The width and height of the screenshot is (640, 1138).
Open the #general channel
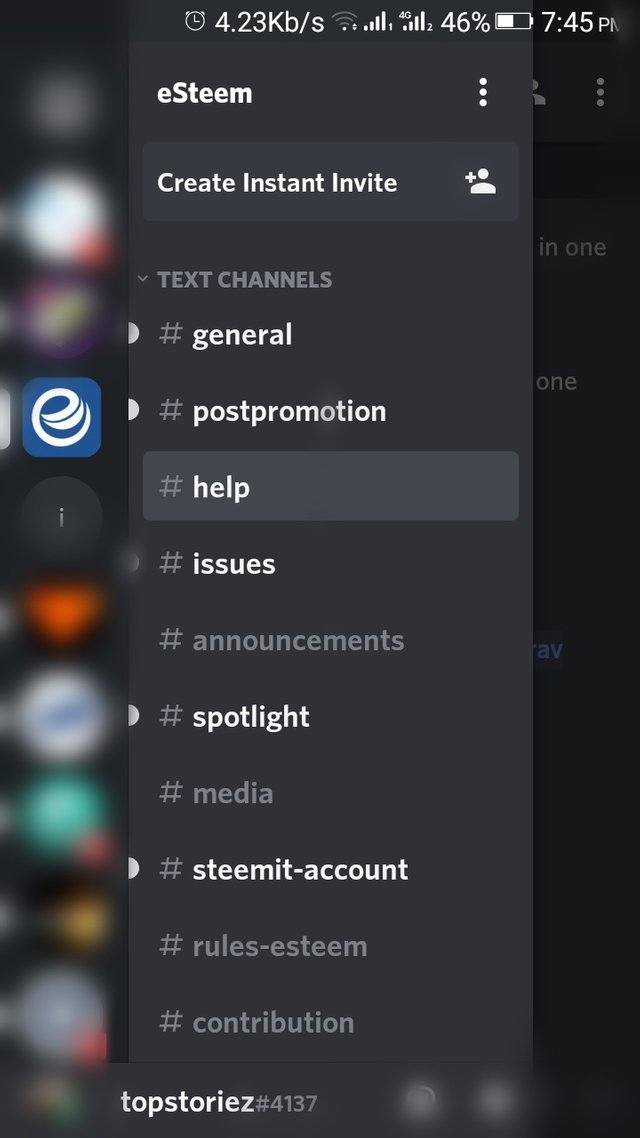tap(330, 335)
